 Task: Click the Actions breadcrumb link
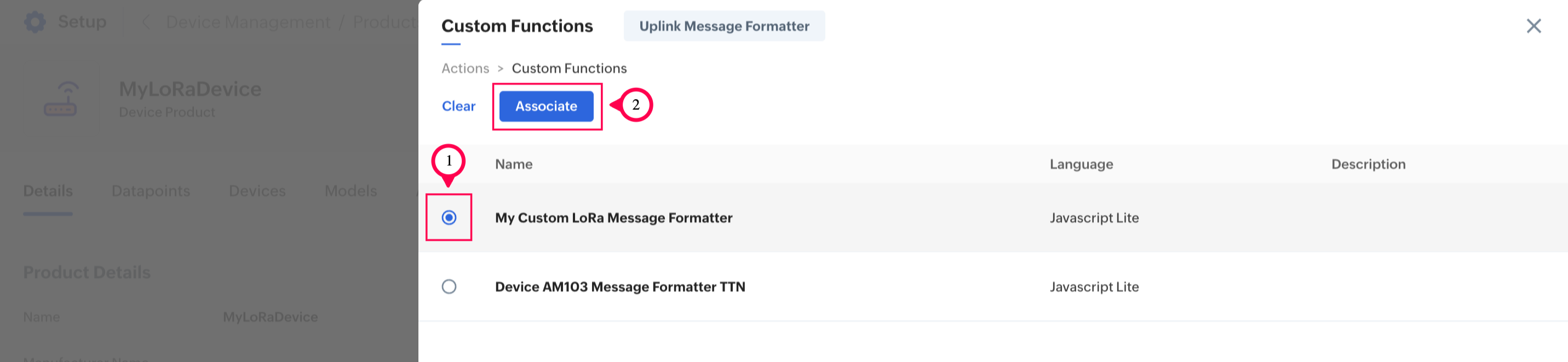coord(465,68)
